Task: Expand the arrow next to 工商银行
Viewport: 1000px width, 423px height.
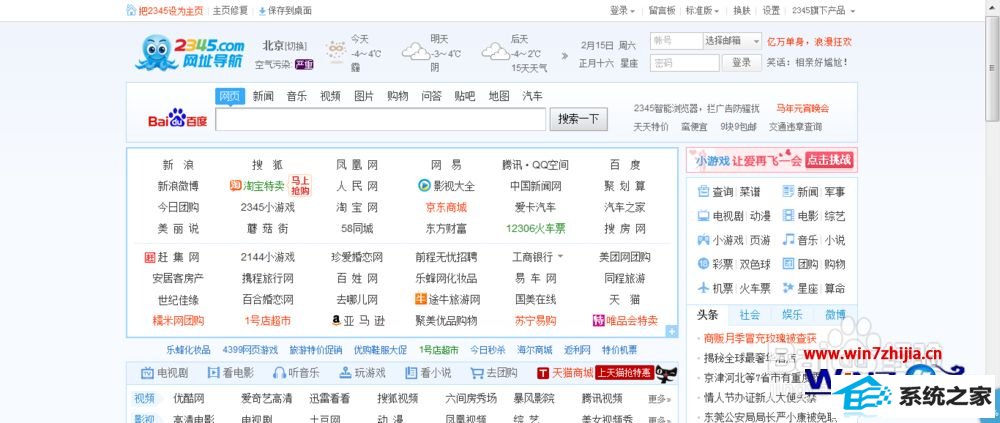Action: pyautogui.click(x=561, y=257)
